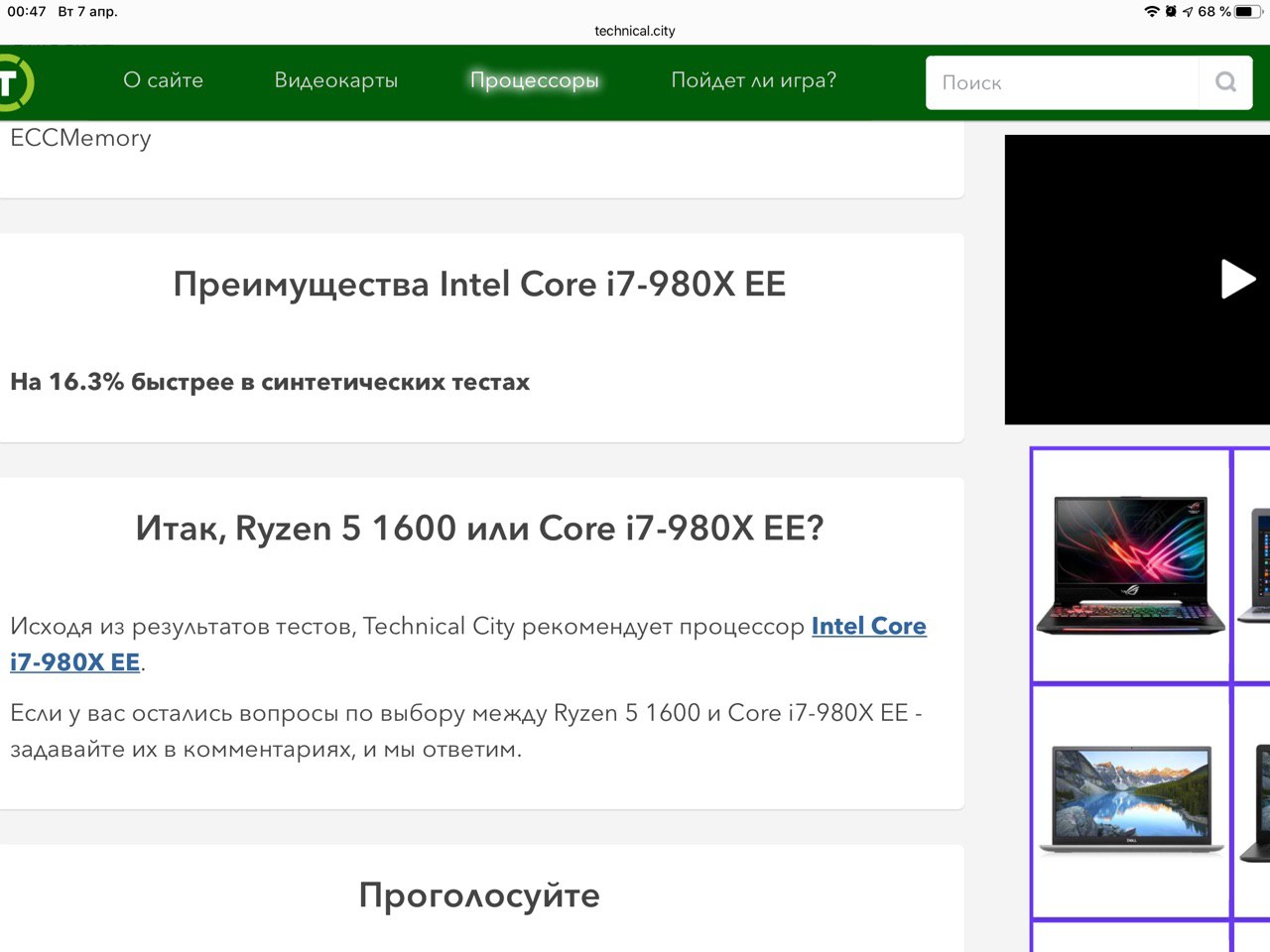Tap the 'Проголосуйте' heading
1270x952 pixels.
pyautogui.click(x=479, y=895)
